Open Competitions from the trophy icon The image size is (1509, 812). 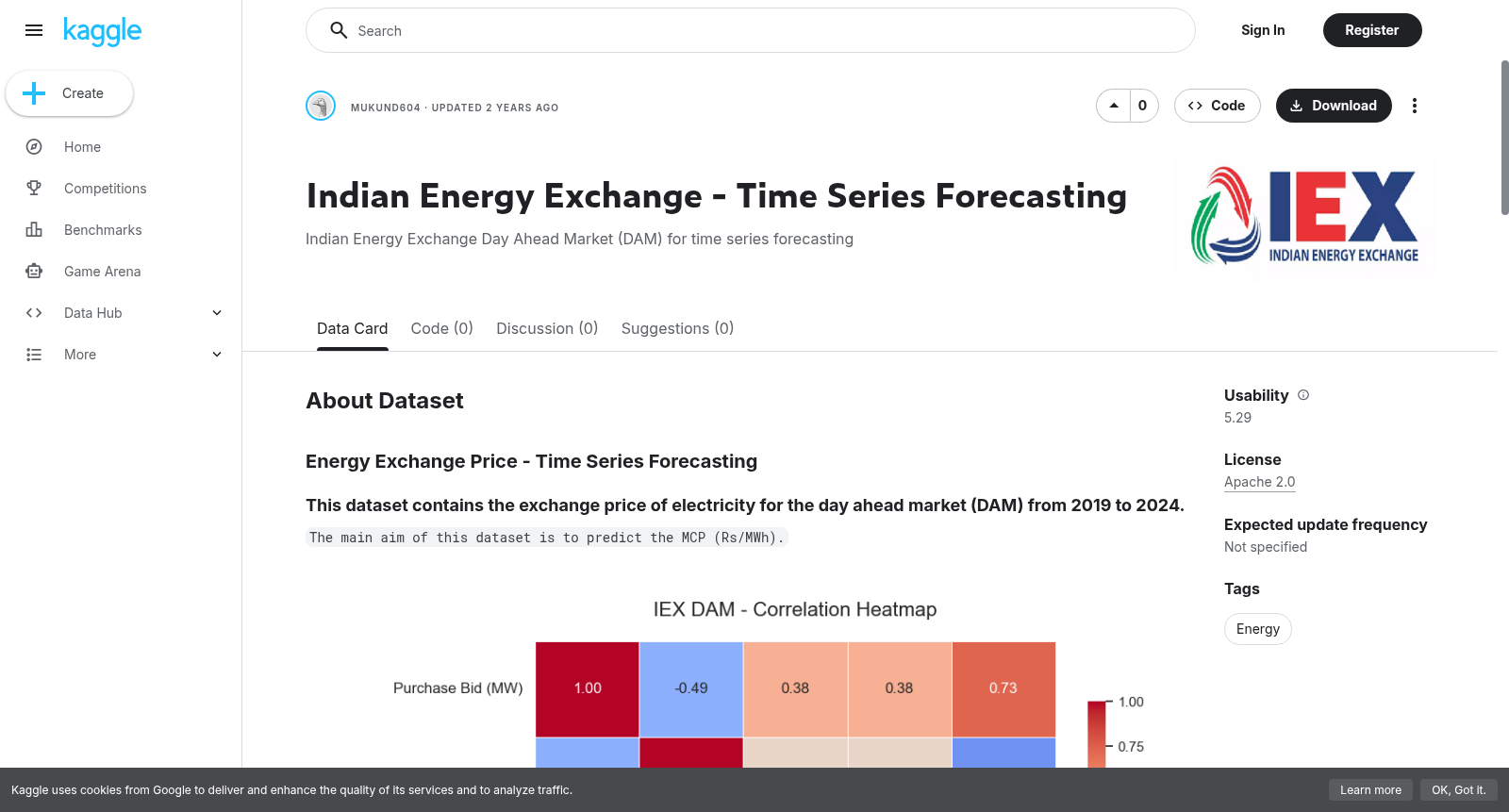(34, 189)
